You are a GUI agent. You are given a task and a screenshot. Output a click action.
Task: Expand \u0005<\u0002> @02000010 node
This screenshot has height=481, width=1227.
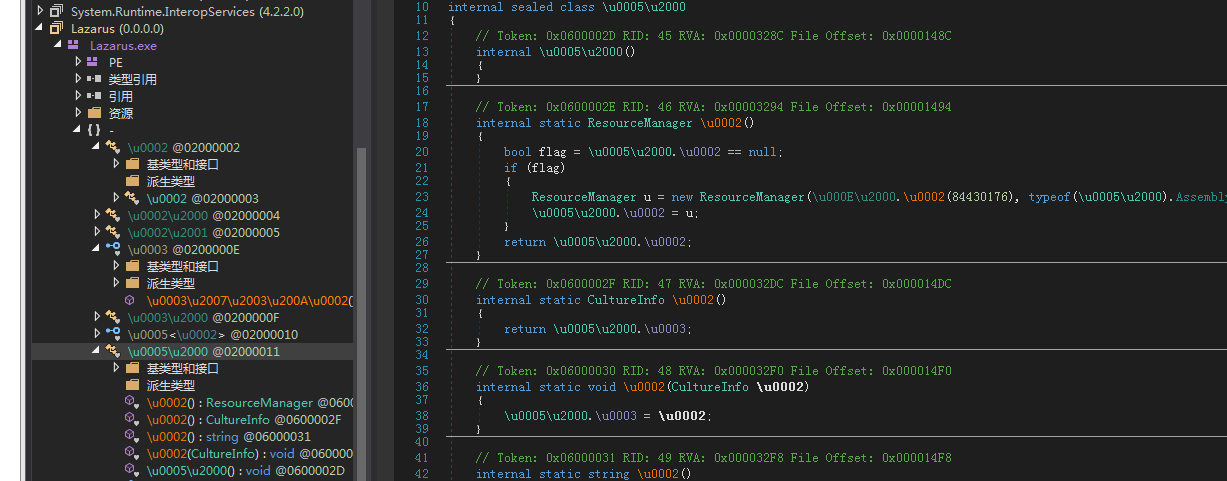click(x=97, y=334)
